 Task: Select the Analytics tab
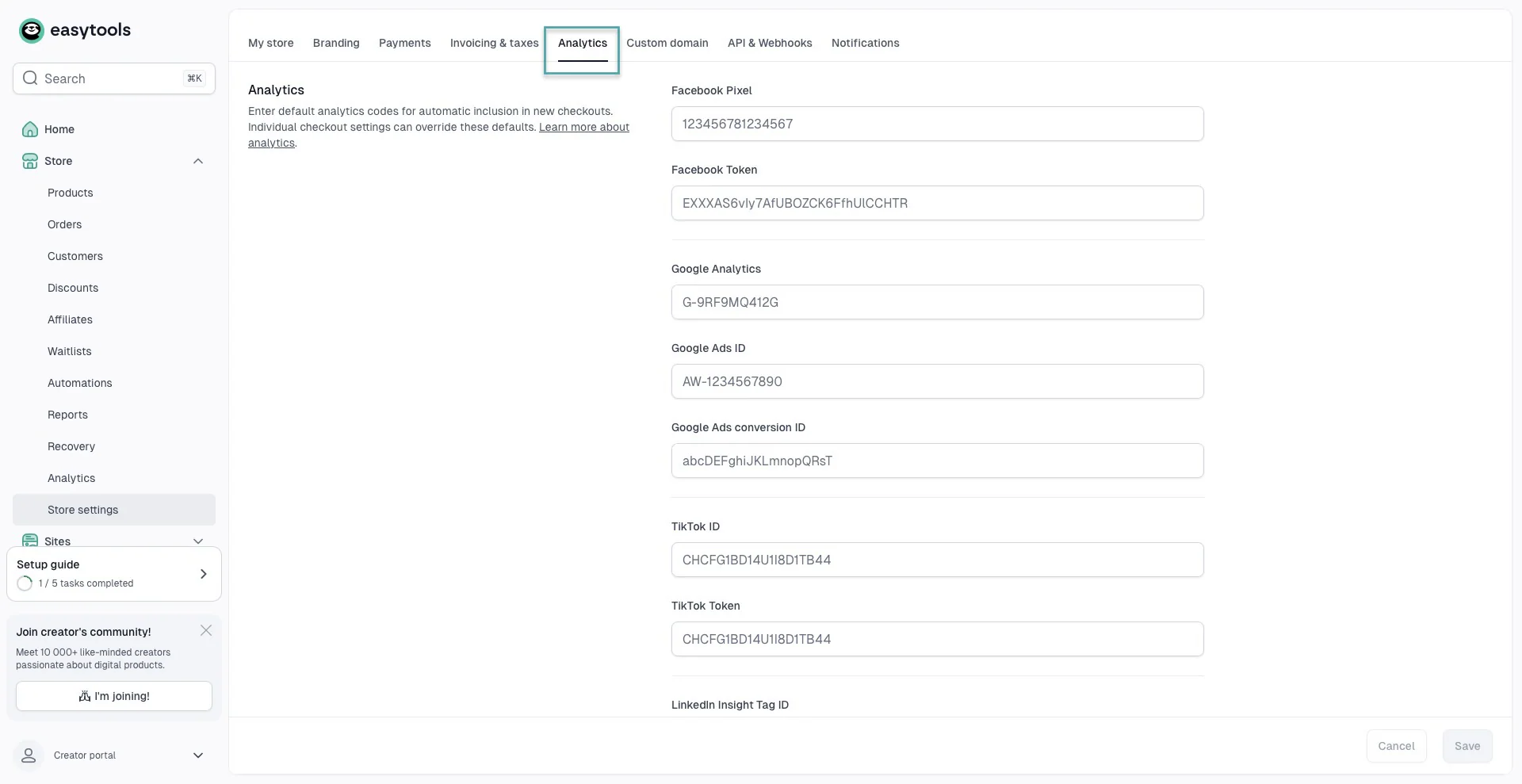pyautogui.click(x=583, y=43)
